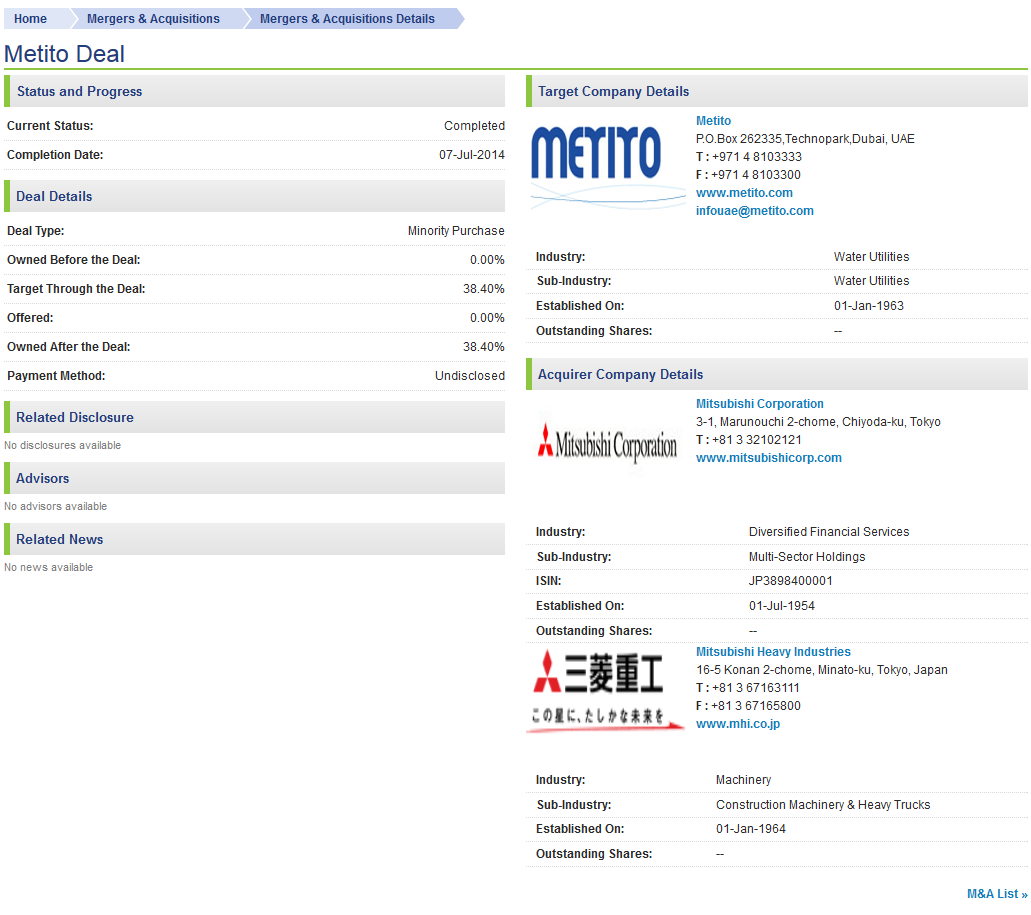Screen dimensions: 1031x915
Task: Click the Mitsubishi Corporation logo image
Action: (x=607, y=443)
